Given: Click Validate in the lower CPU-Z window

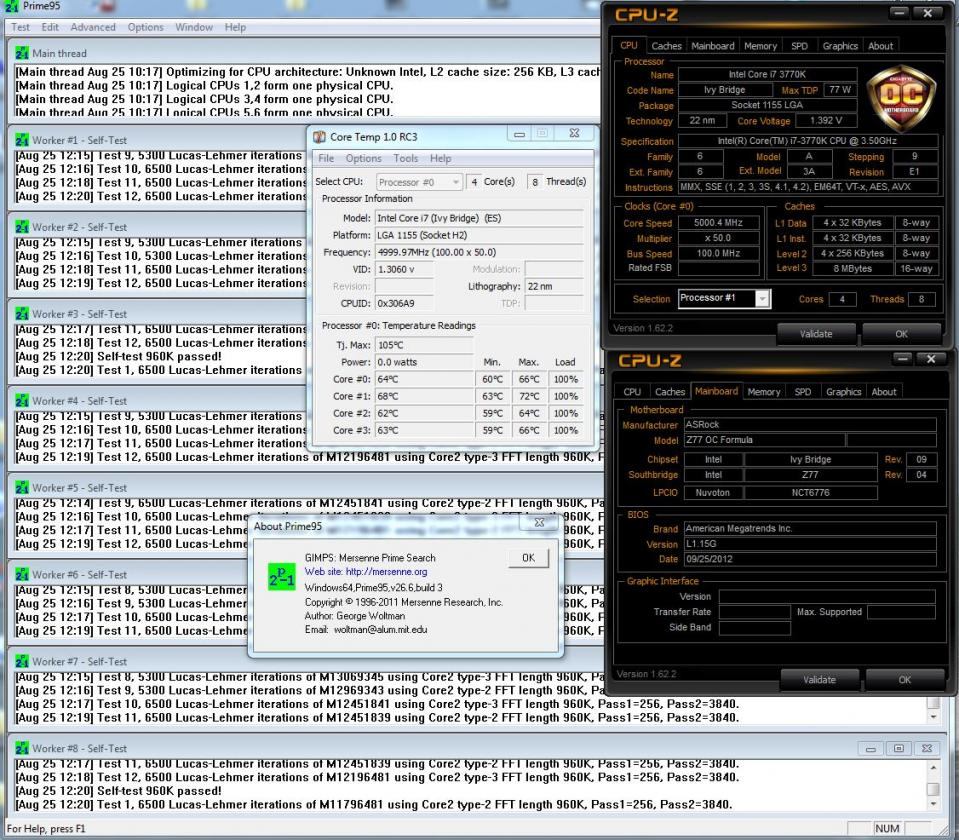Looking at the screenshot, I should point(819,680).
